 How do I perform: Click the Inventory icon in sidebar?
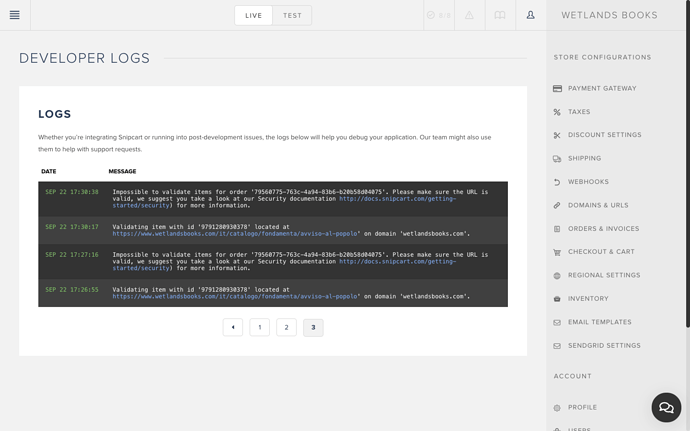pos(557,299)
